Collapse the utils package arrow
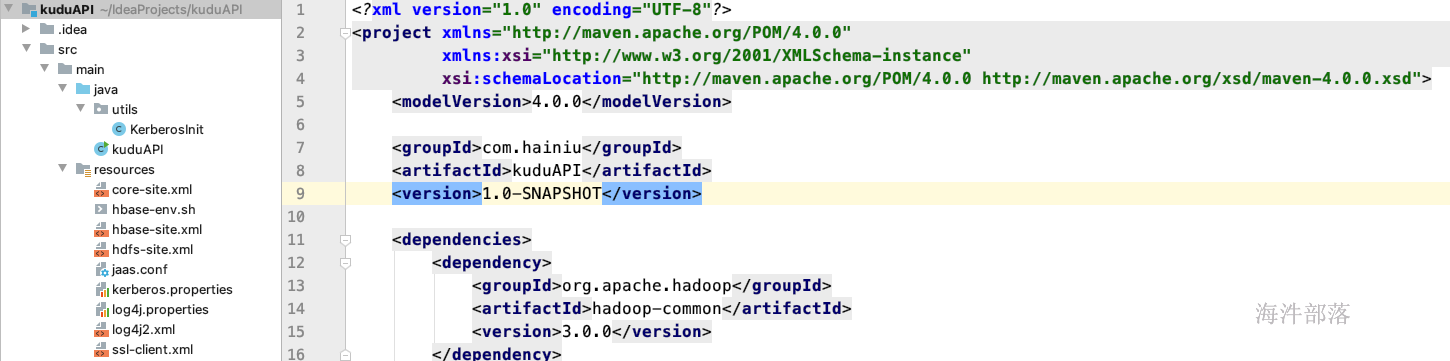The height and width of the screenshot is (361, 1450). 82,109
